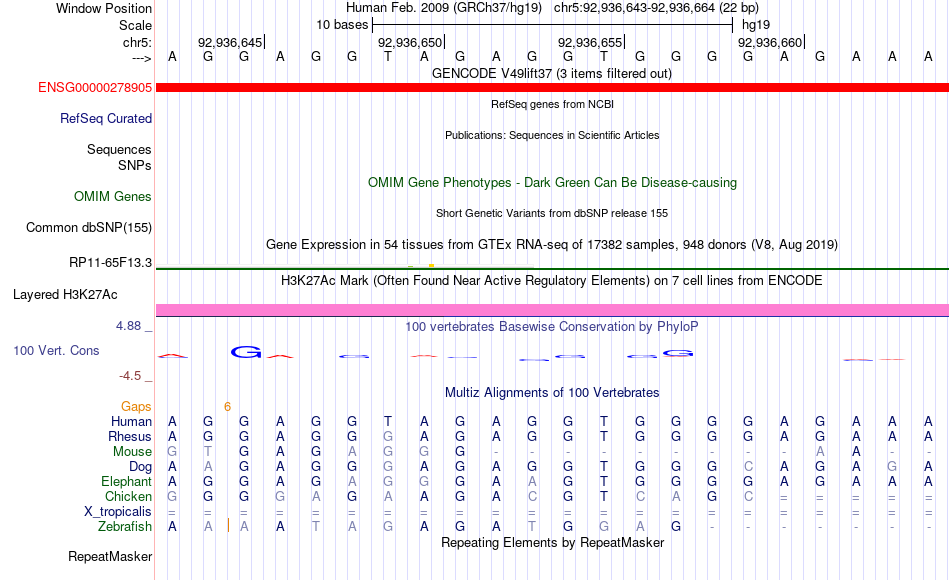Click the 92,936,655 ruler position
950x580 pixels.
click(x=590, y=42)
